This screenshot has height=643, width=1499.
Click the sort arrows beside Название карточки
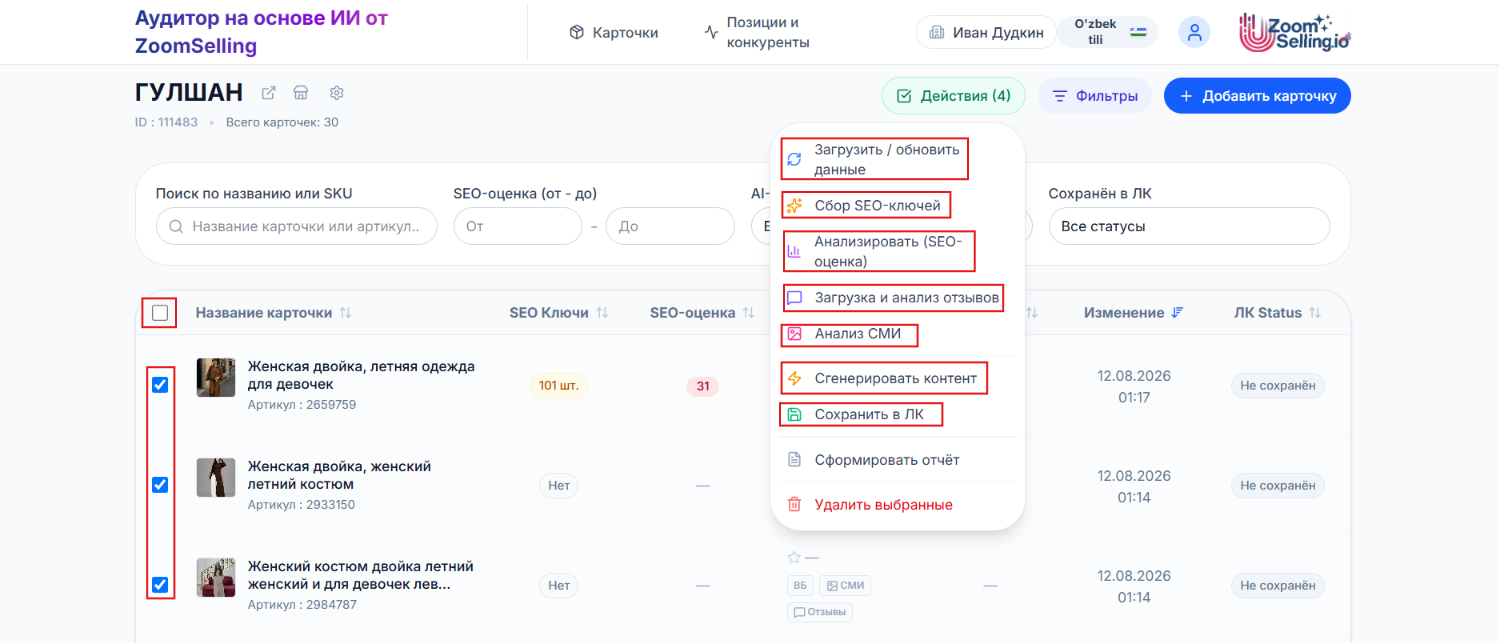click(345, 313)
